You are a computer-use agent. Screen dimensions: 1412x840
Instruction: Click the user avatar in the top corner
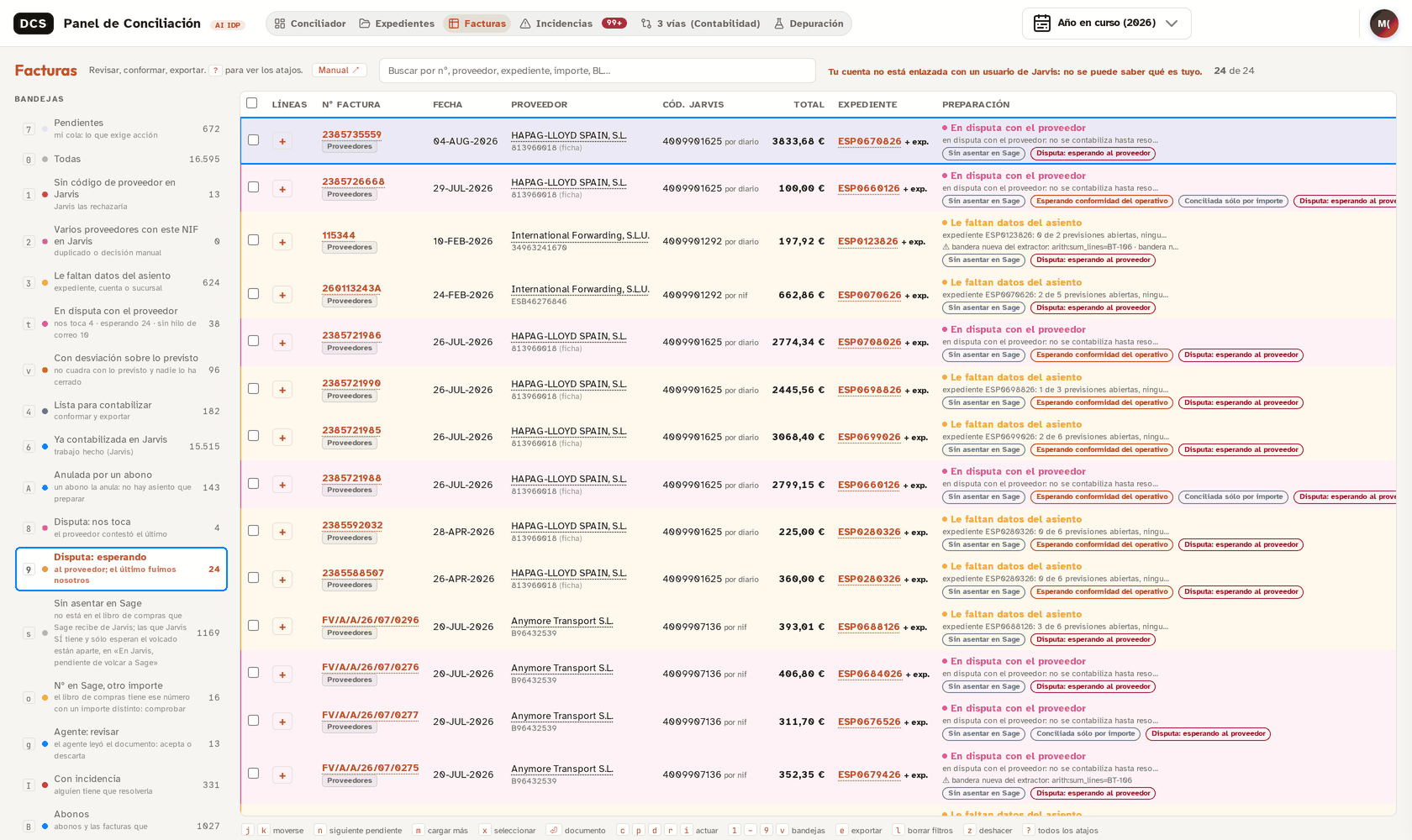click(x=1383, y=24)
